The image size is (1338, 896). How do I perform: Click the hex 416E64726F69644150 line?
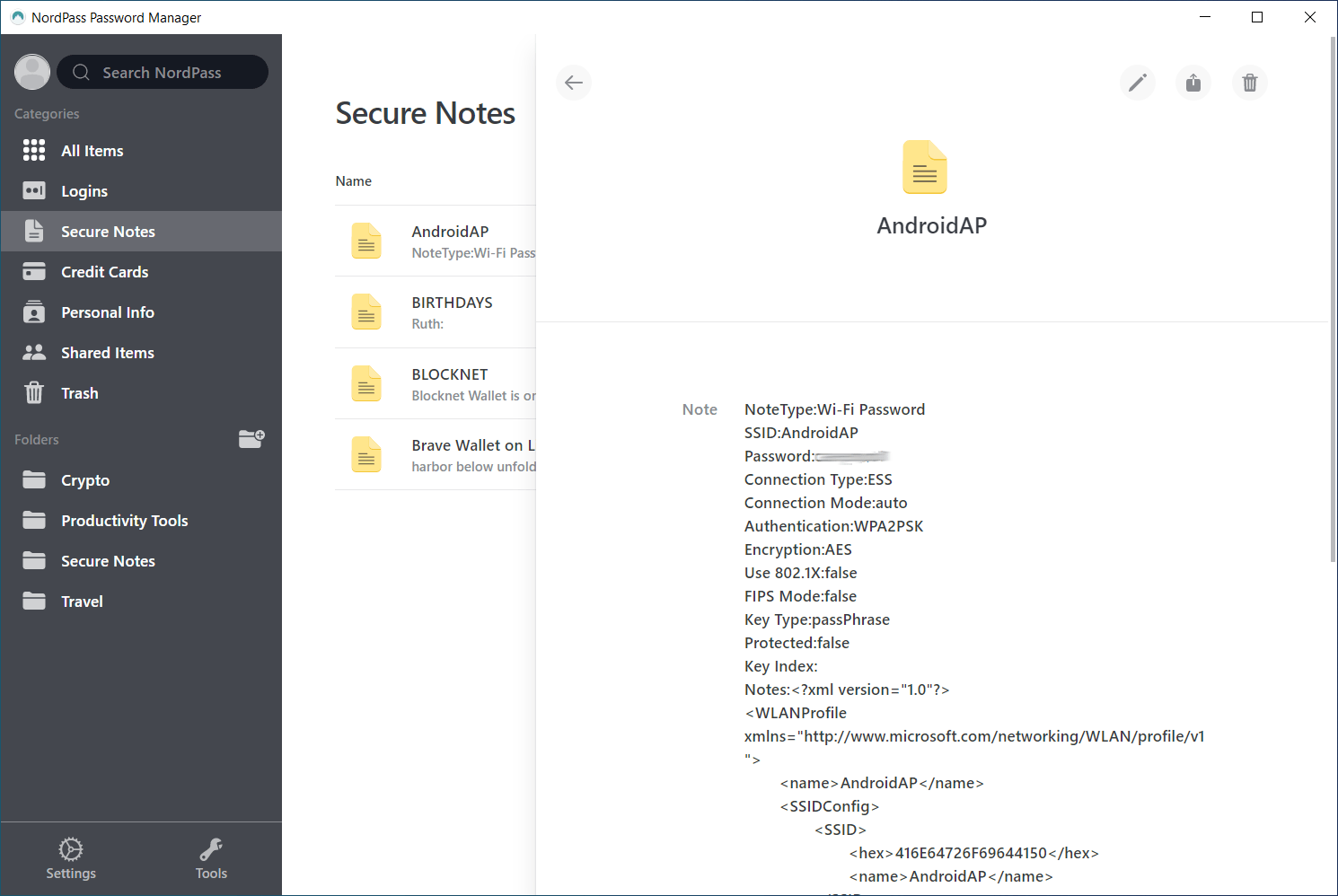(x=974, y=853)
